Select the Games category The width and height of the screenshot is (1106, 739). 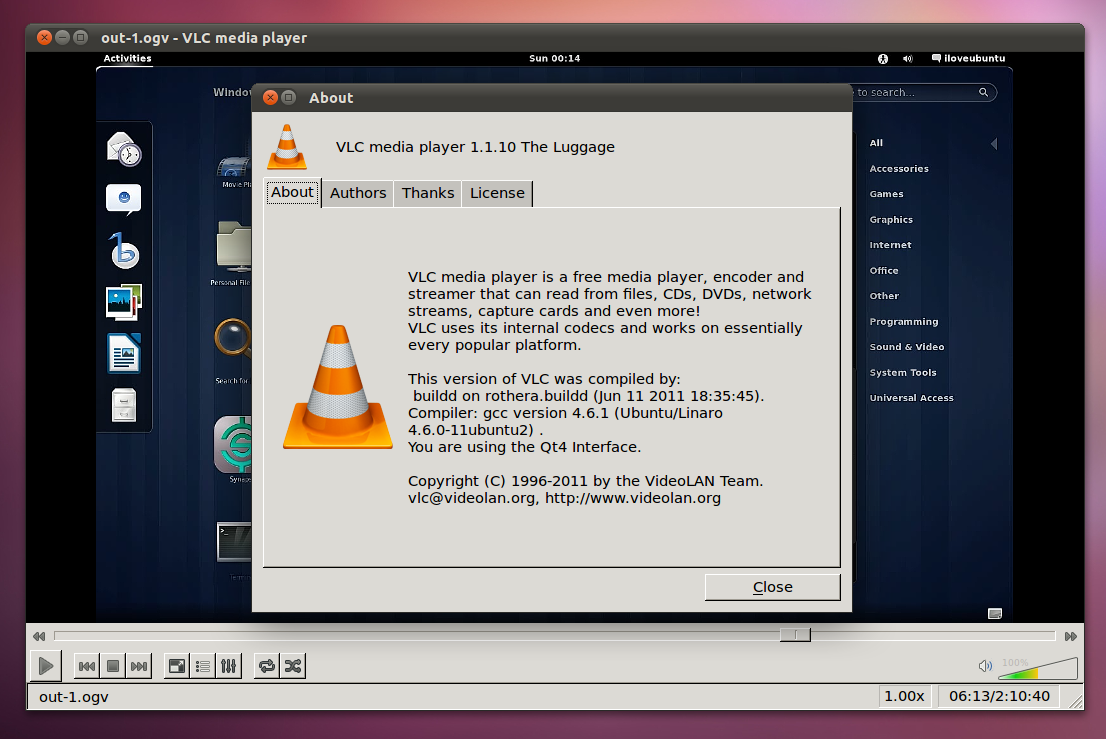coord(886,194)
